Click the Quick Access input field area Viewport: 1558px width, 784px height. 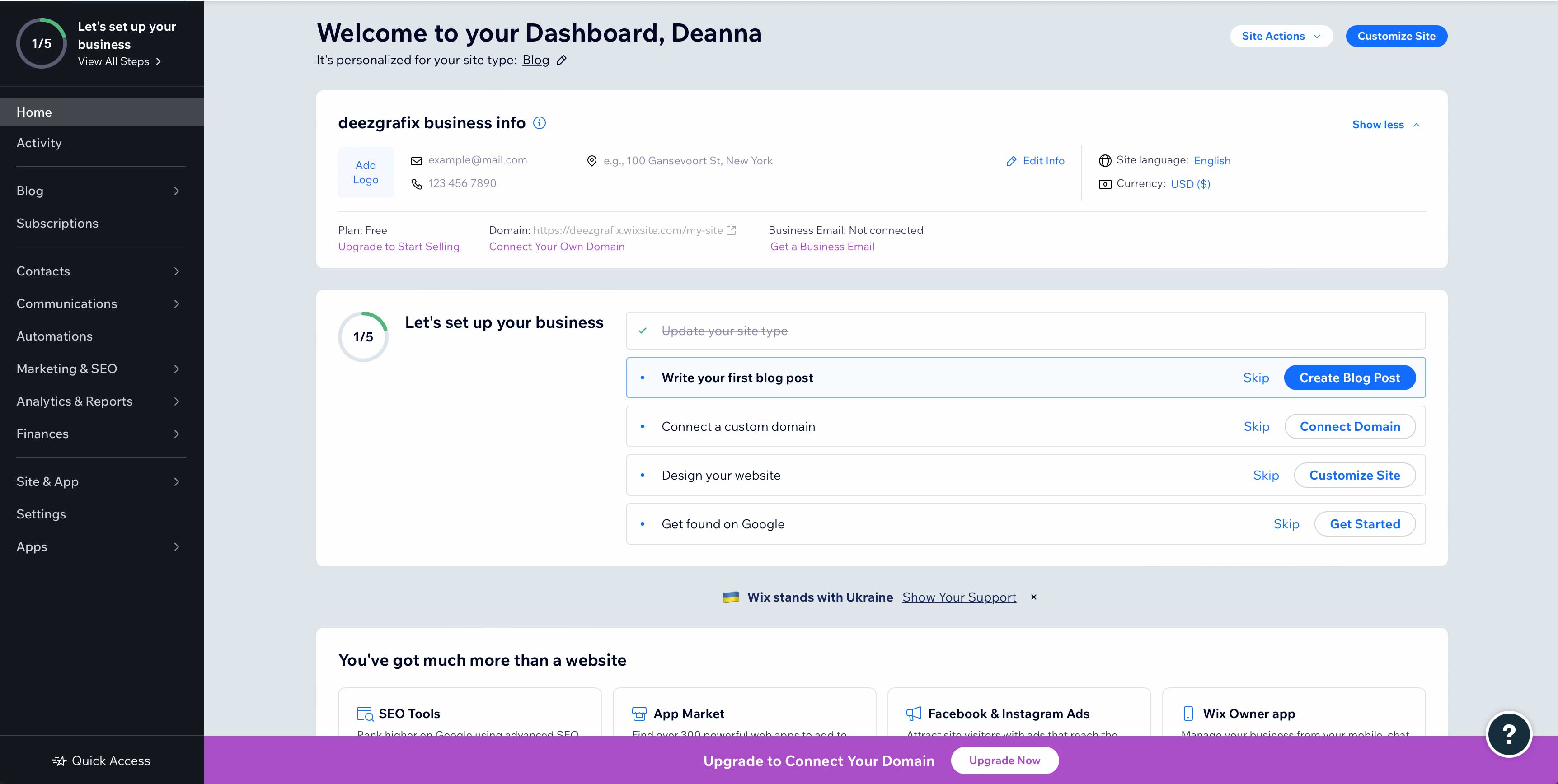(101, 760)
